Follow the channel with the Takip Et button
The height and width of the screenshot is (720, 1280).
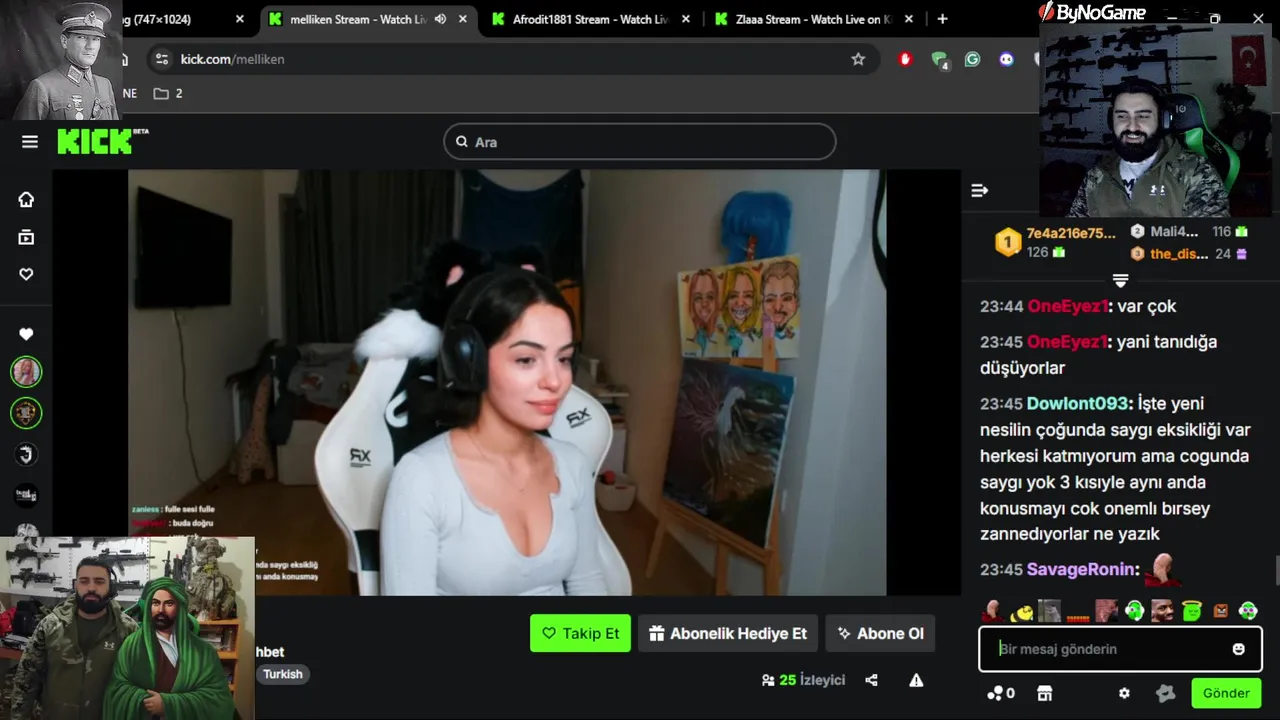580,633
